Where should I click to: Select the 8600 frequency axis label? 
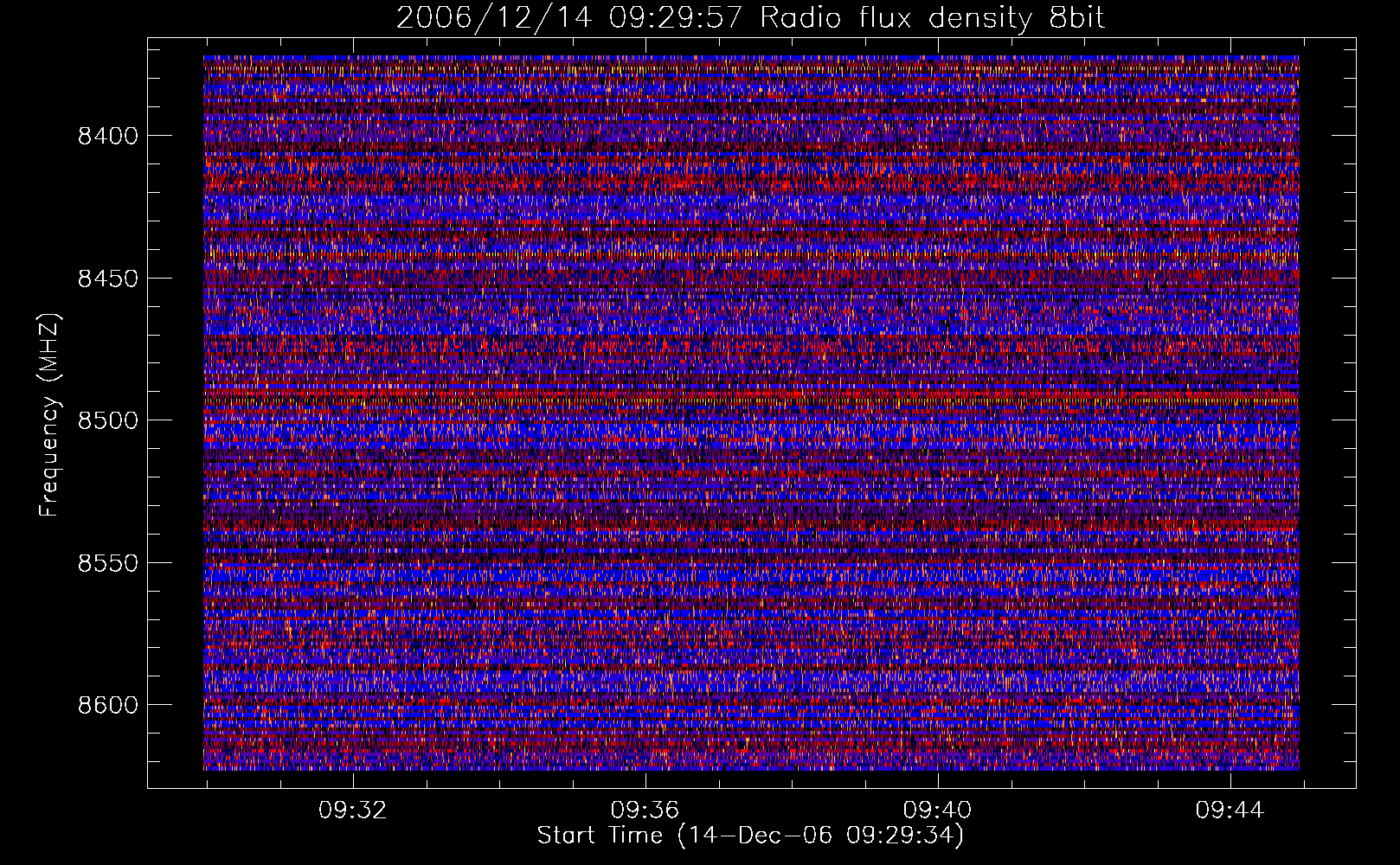108,705
